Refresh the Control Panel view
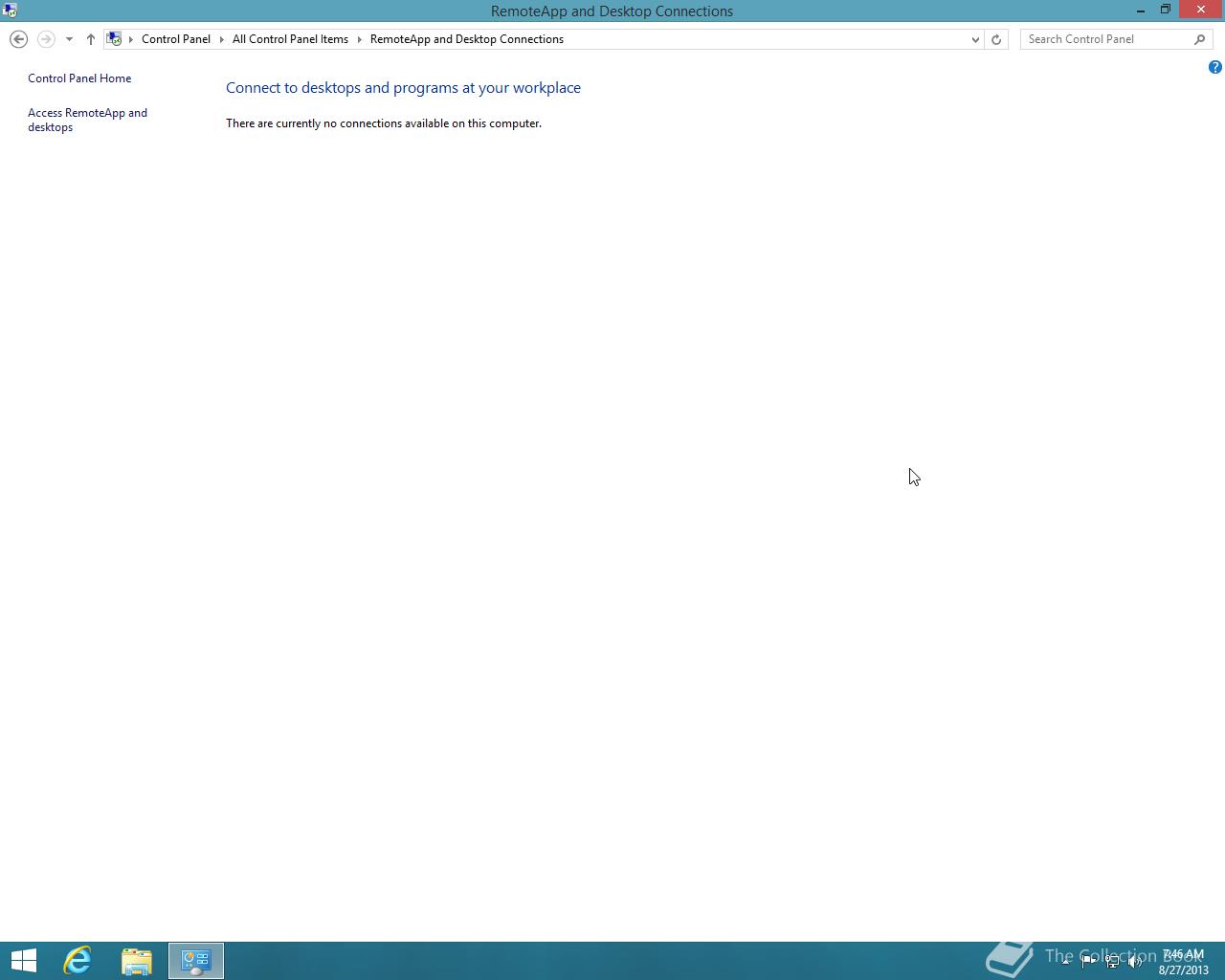Viewport: 1225px width, 980px height. (x=996, y=39)
